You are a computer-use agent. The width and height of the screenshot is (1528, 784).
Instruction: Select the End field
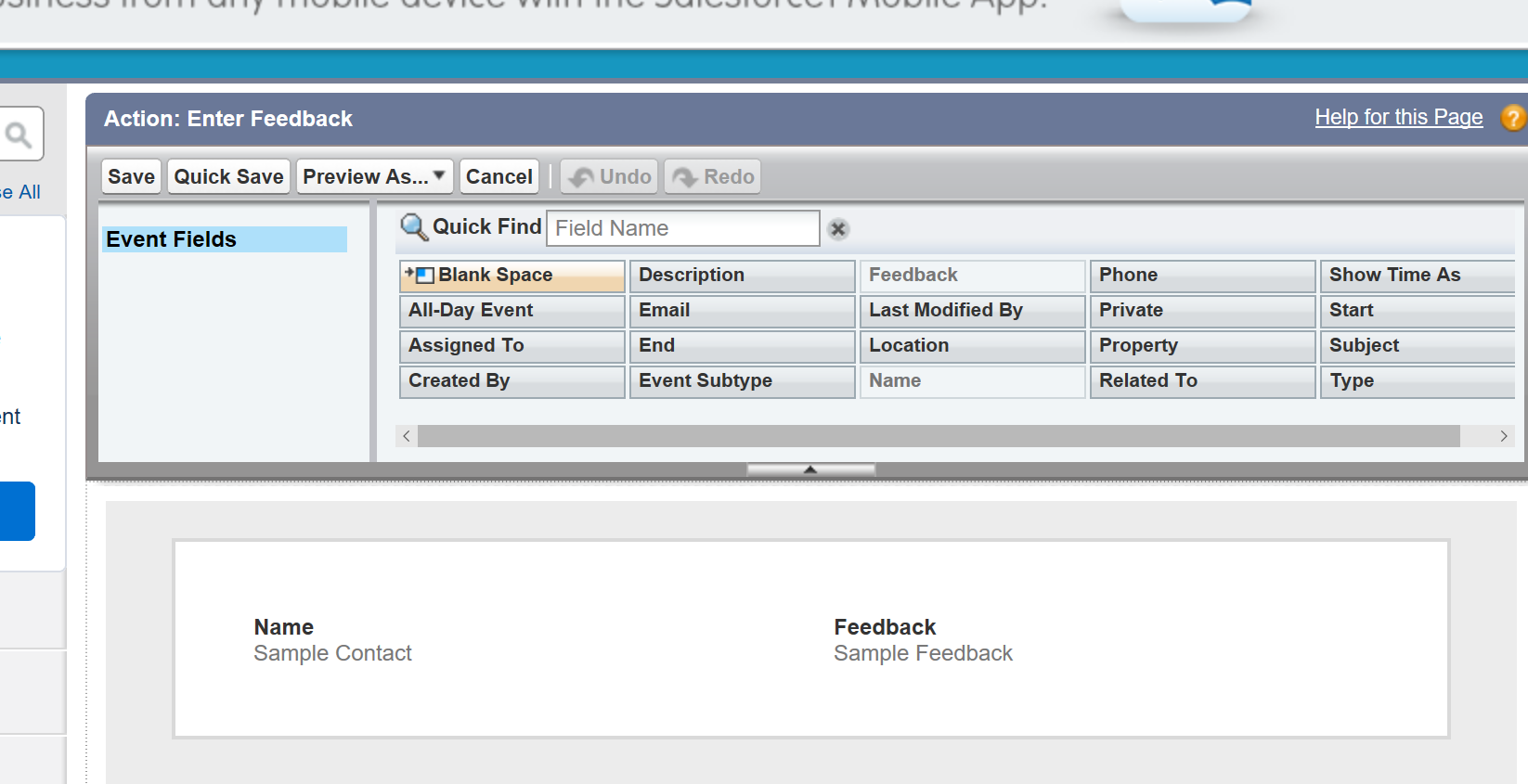(x=743, y=346)
